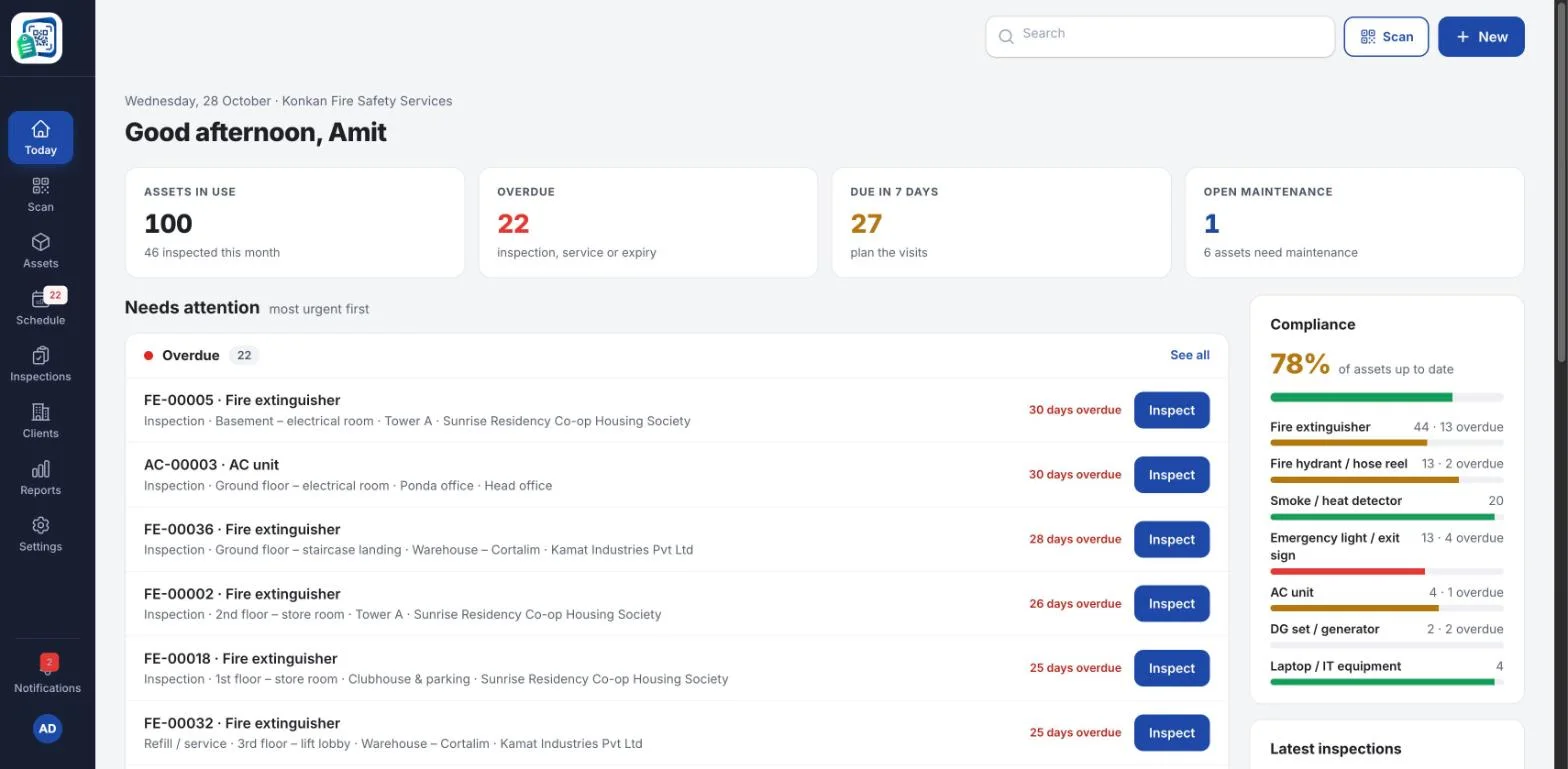Click the QR icon on the Scan button

tap(1368, 37)
